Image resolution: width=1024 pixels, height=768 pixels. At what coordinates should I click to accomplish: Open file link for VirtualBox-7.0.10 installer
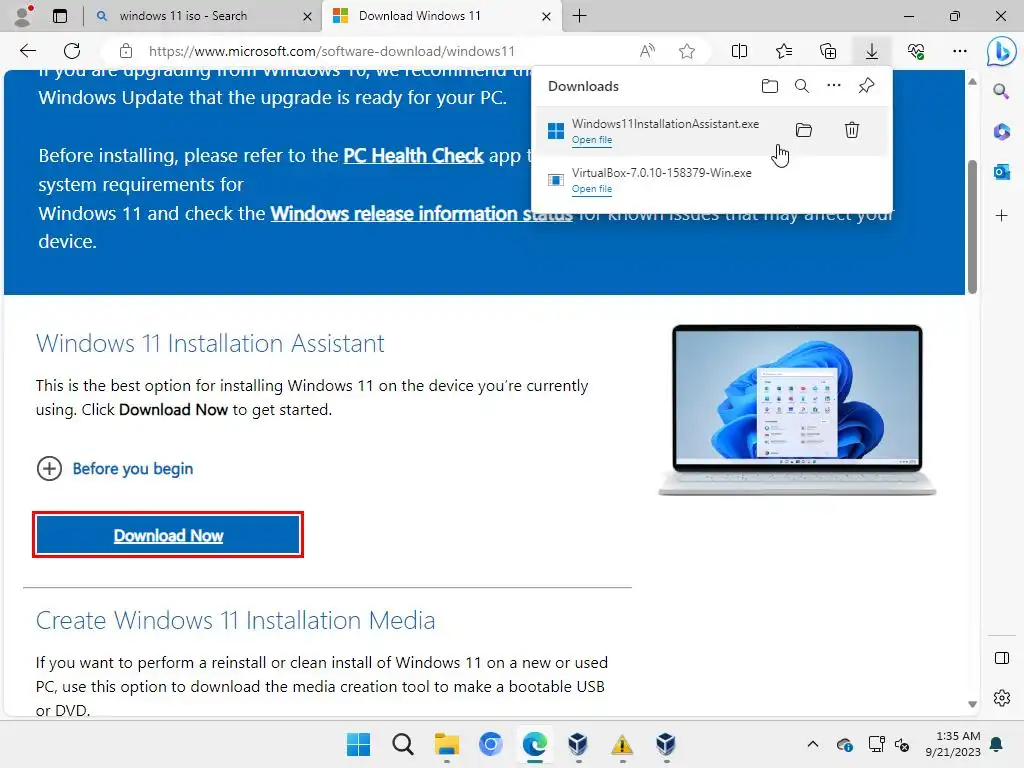click(592, 189)
